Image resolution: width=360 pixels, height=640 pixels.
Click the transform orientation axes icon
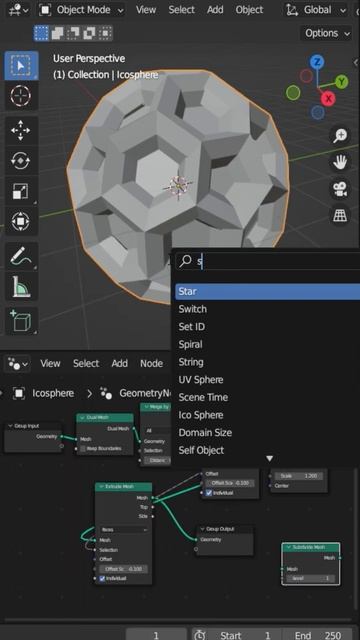[x=291, y=10]
